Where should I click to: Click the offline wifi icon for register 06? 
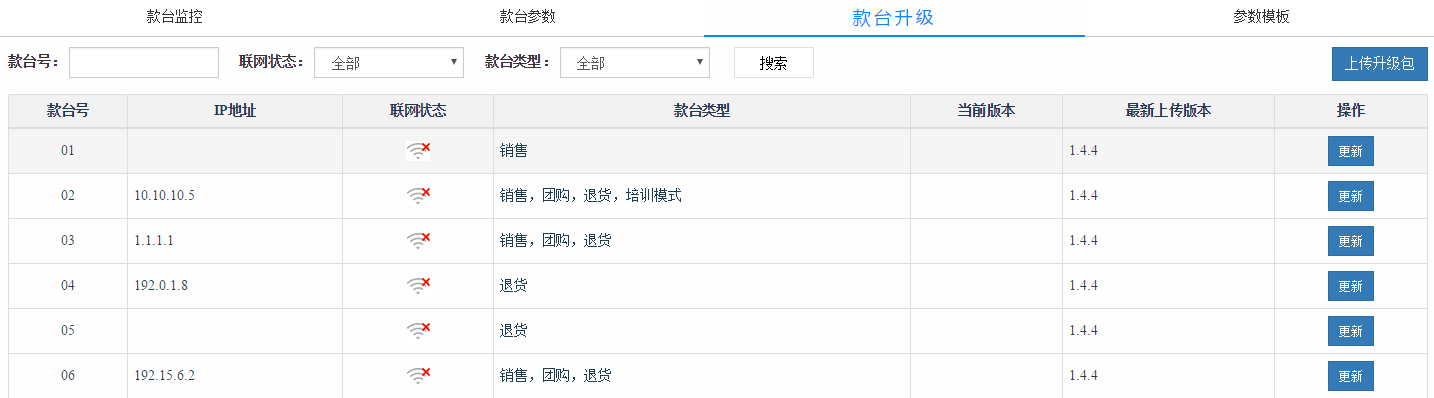coord(418,376)
